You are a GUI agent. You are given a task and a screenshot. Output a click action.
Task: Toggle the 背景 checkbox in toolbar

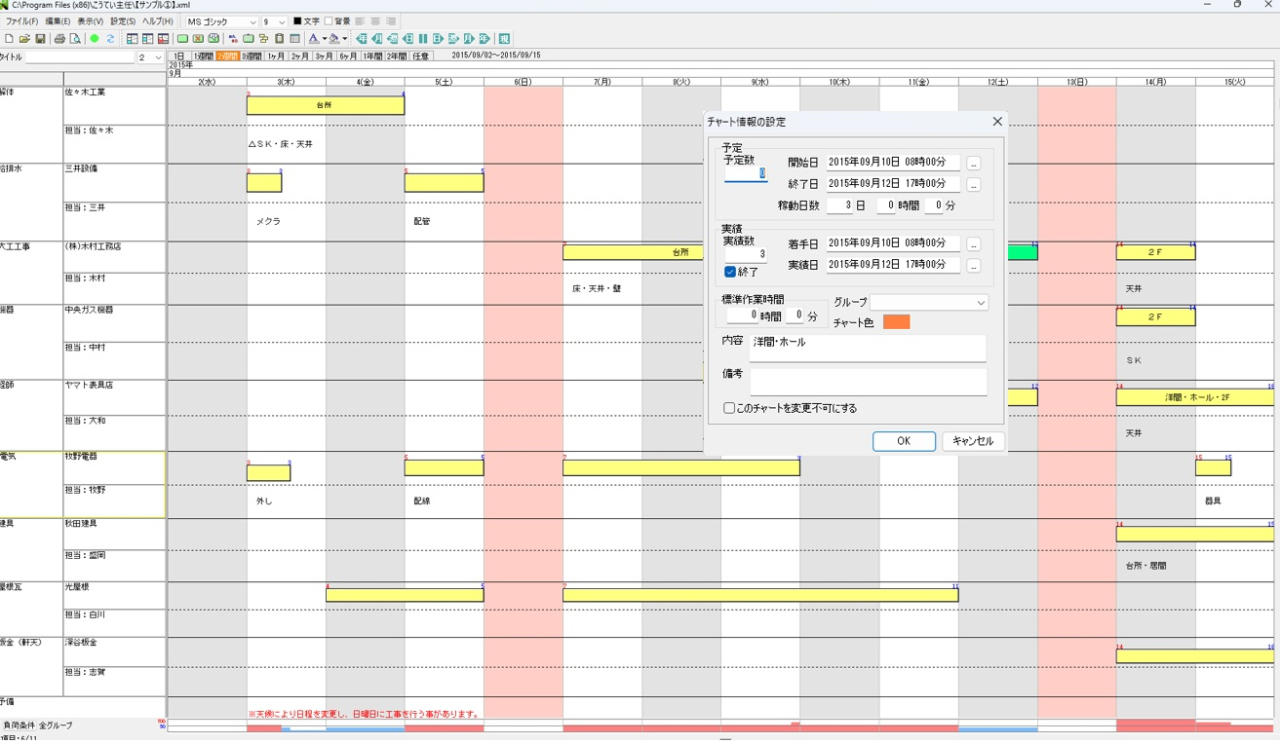point(328,21)
